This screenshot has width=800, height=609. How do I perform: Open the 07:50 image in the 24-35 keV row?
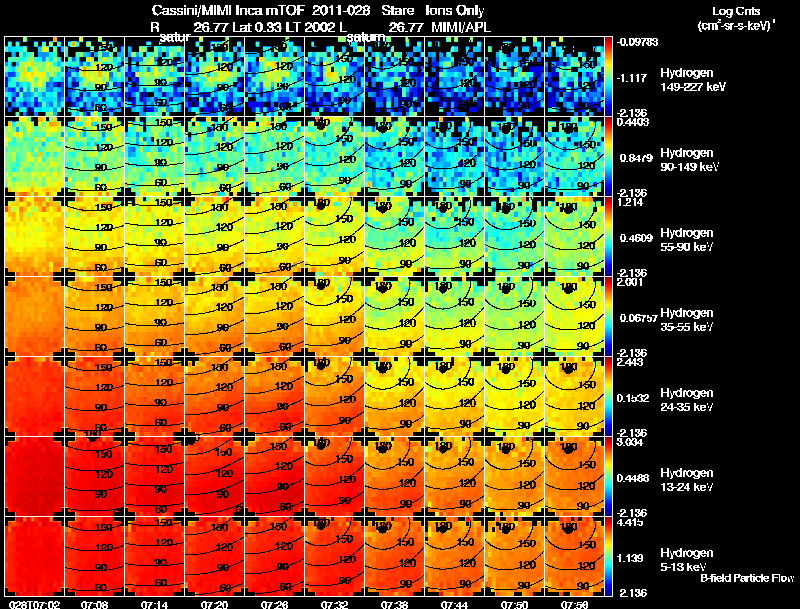pos(514,396)
